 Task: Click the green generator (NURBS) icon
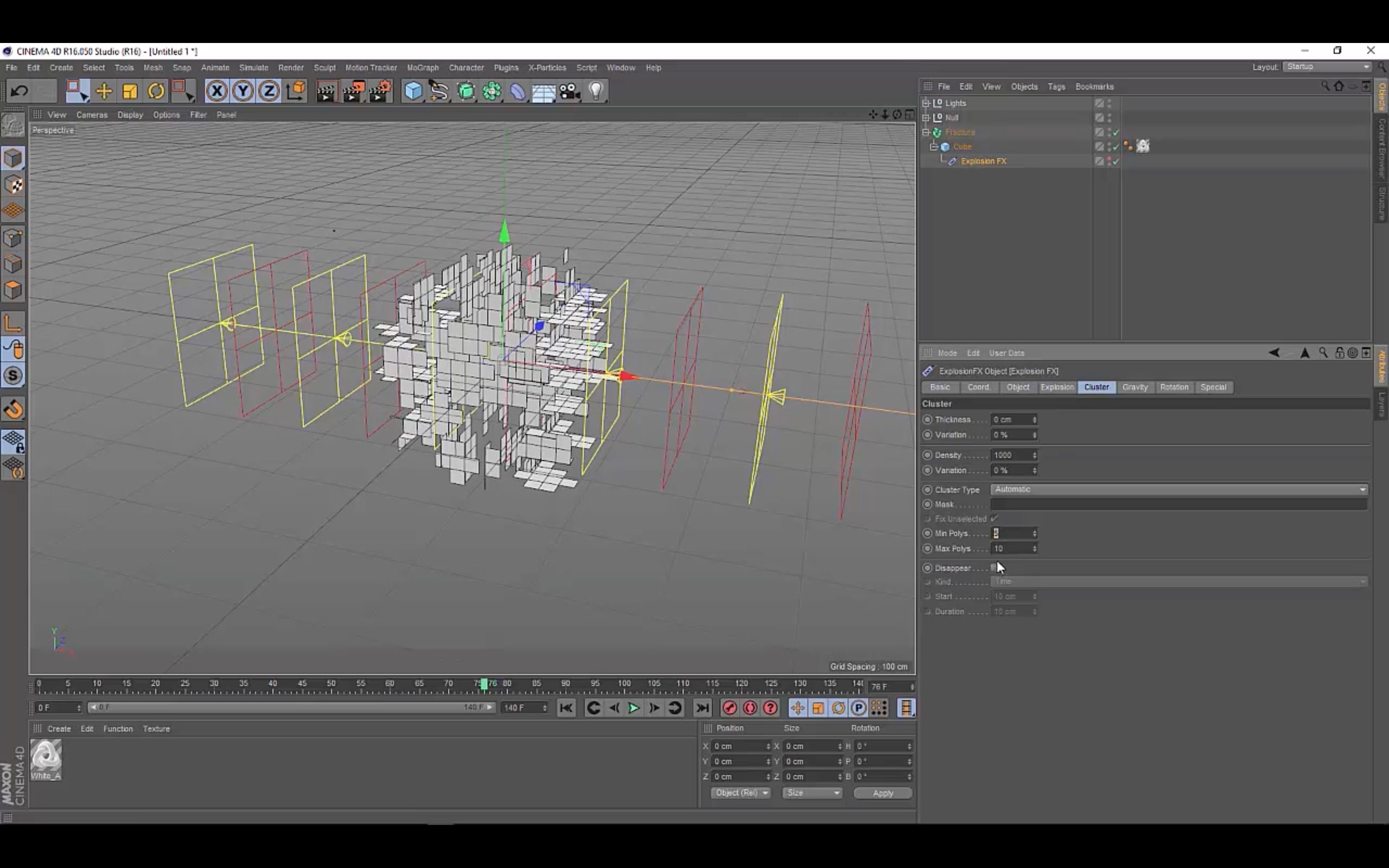pos(466,91)
